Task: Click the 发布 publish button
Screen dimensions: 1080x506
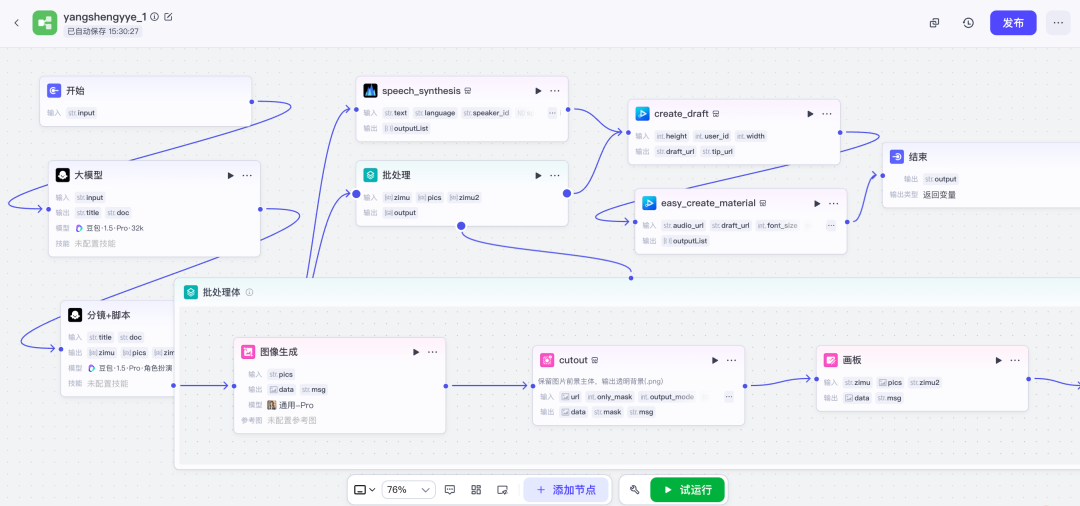Action: click(1013, 23)
